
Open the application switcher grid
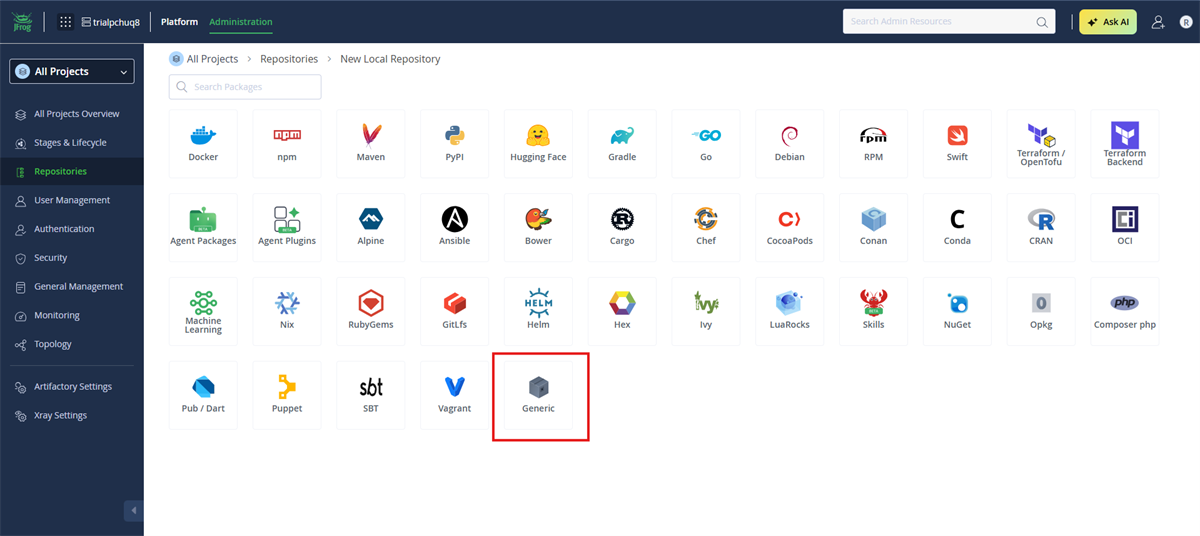[x=66, y=22]
